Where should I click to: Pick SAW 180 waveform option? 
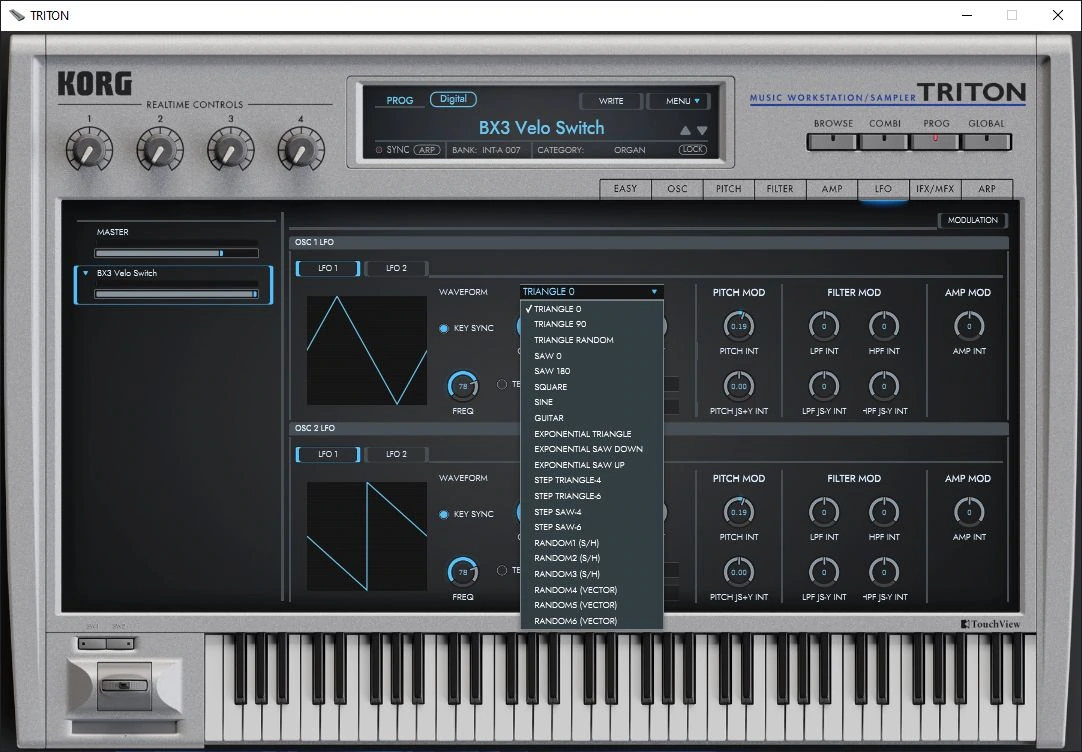pos(591,371)
